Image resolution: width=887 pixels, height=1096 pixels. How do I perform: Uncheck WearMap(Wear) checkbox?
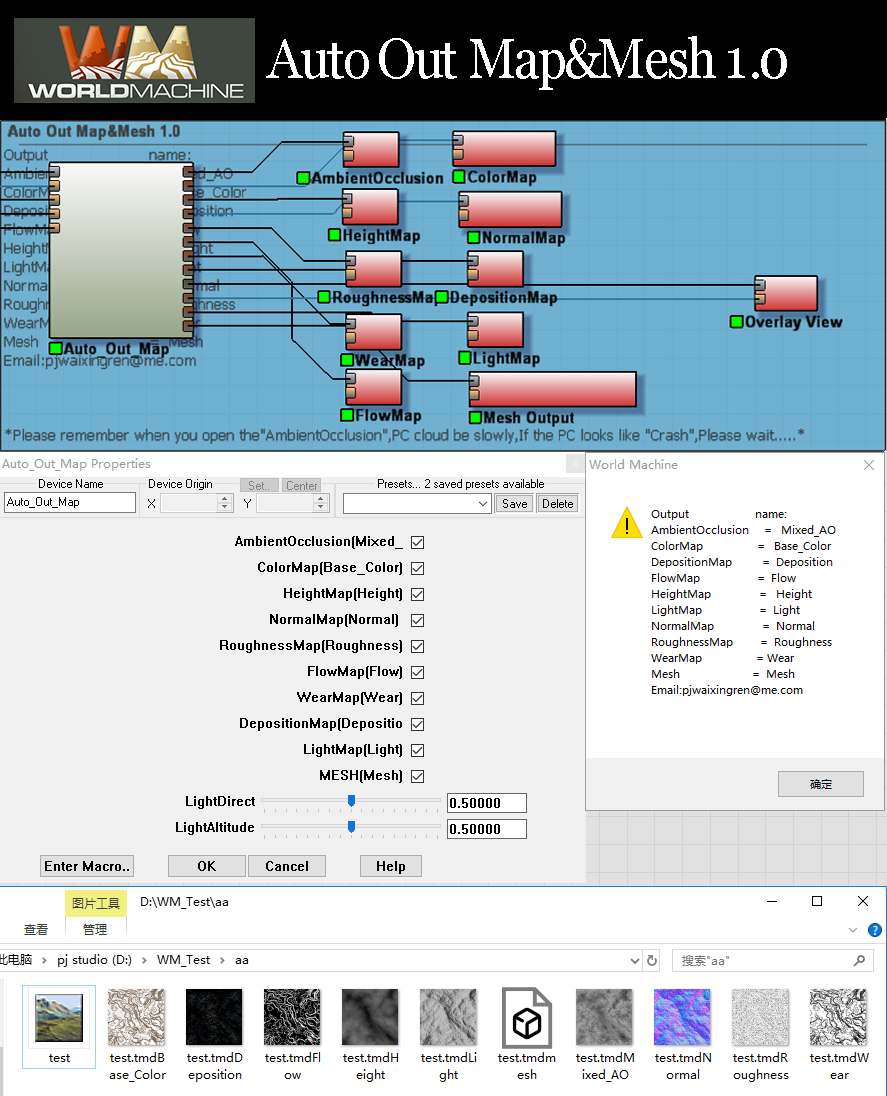(x=417, y=698)
